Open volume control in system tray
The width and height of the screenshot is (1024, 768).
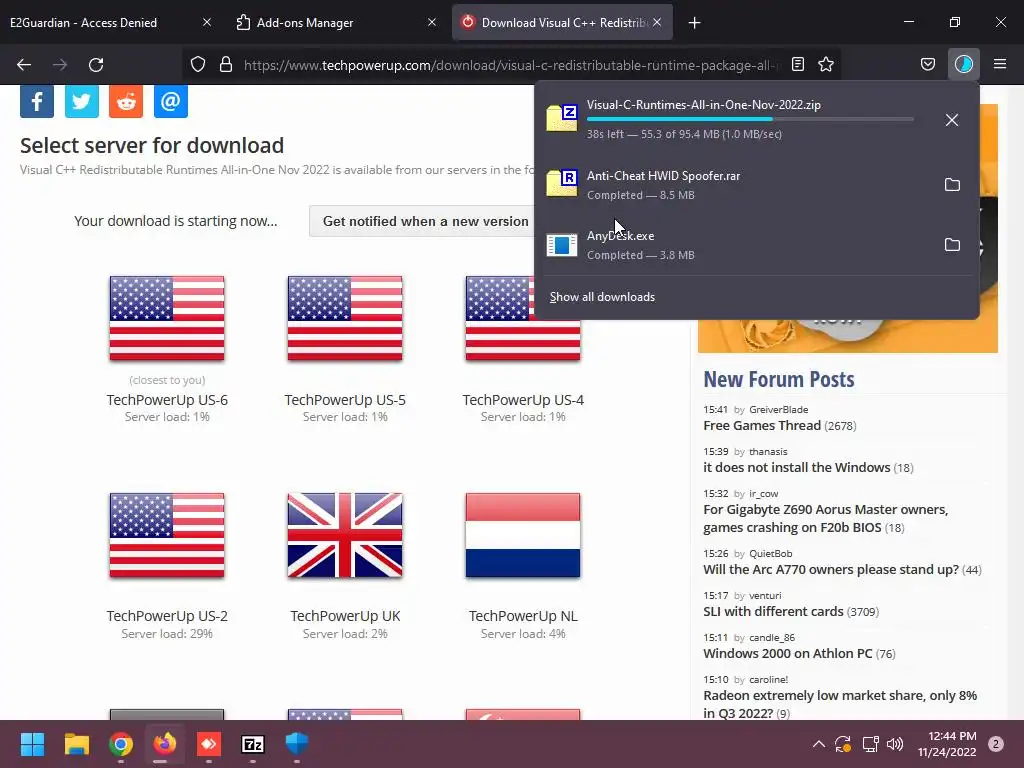click(895, 744)
